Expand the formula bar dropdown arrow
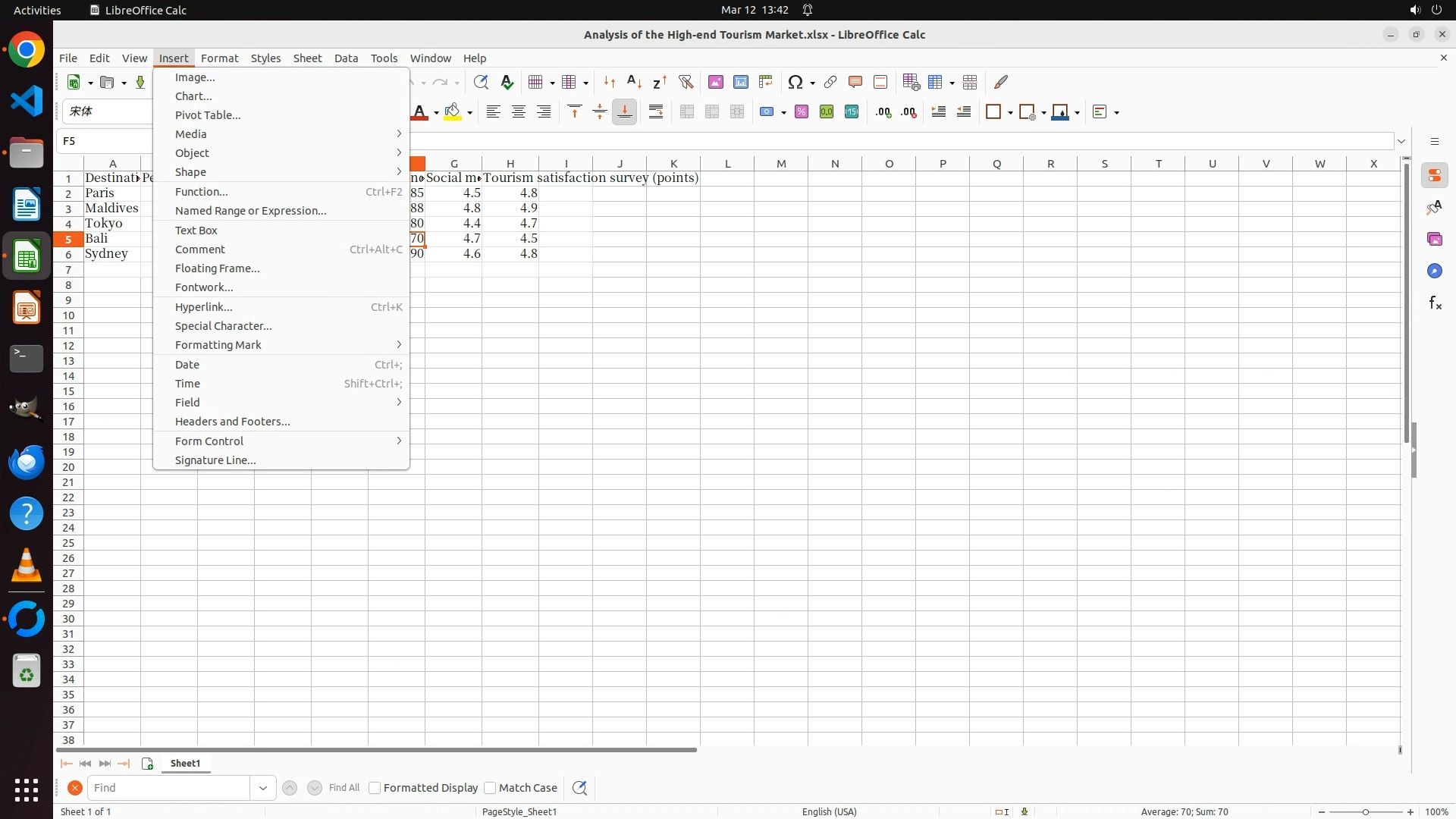This screenshot has width=1456, height=819. [1401, 141]
